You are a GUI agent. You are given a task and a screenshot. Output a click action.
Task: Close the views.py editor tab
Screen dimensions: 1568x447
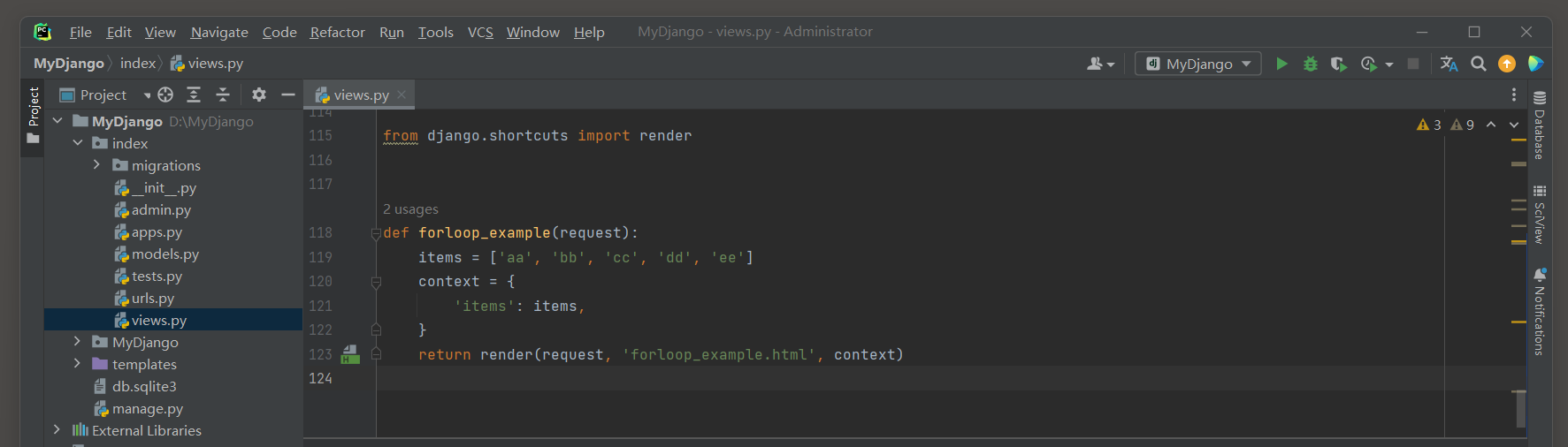(402, 95)
